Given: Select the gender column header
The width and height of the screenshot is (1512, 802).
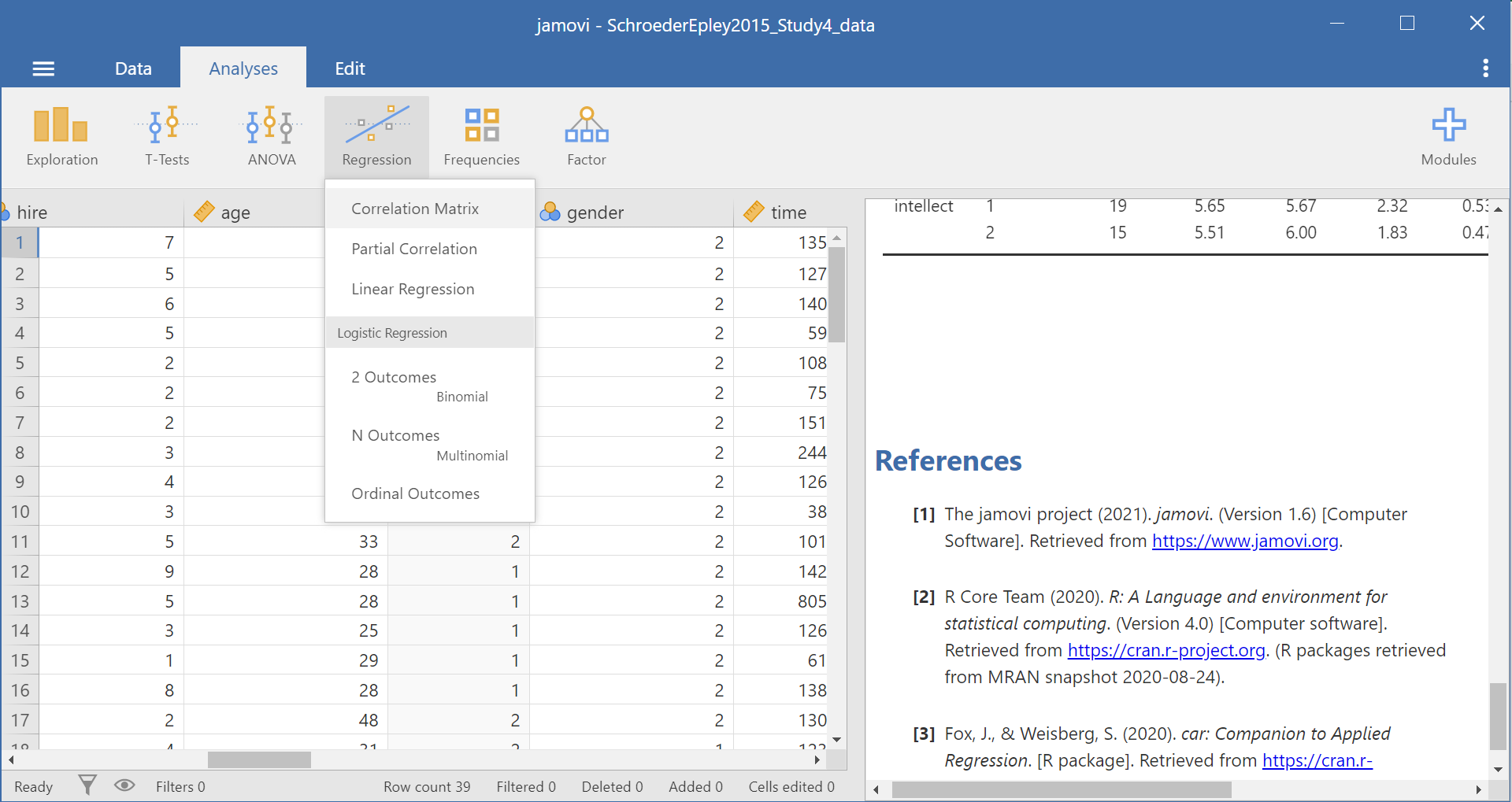Looking at the screenshot, I should click(x=595, y=213).
